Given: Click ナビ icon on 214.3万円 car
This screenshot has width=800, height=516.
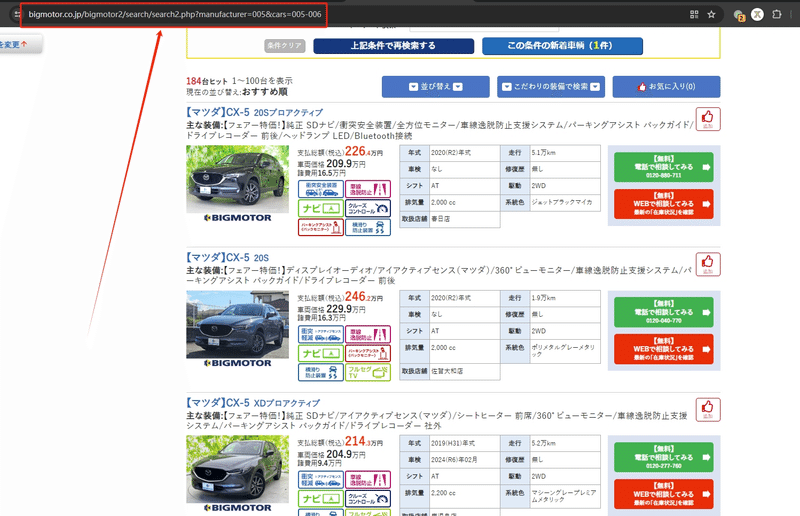Looking at the screenshot, I should tap(321, 498).
